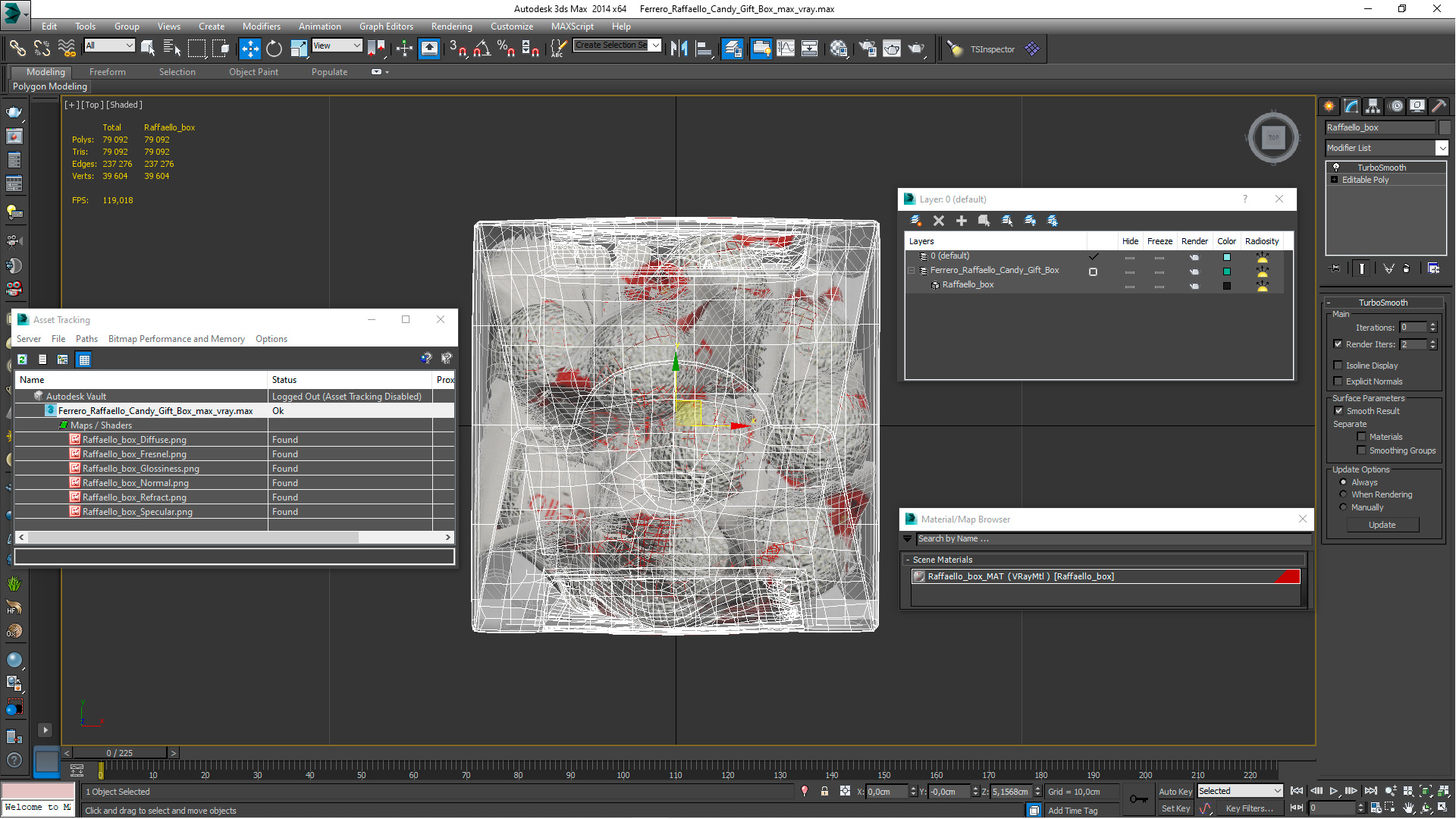Open Material/Map Browser options arrow
Viewport: 1456px width, 819px height.
click(908, 539)
